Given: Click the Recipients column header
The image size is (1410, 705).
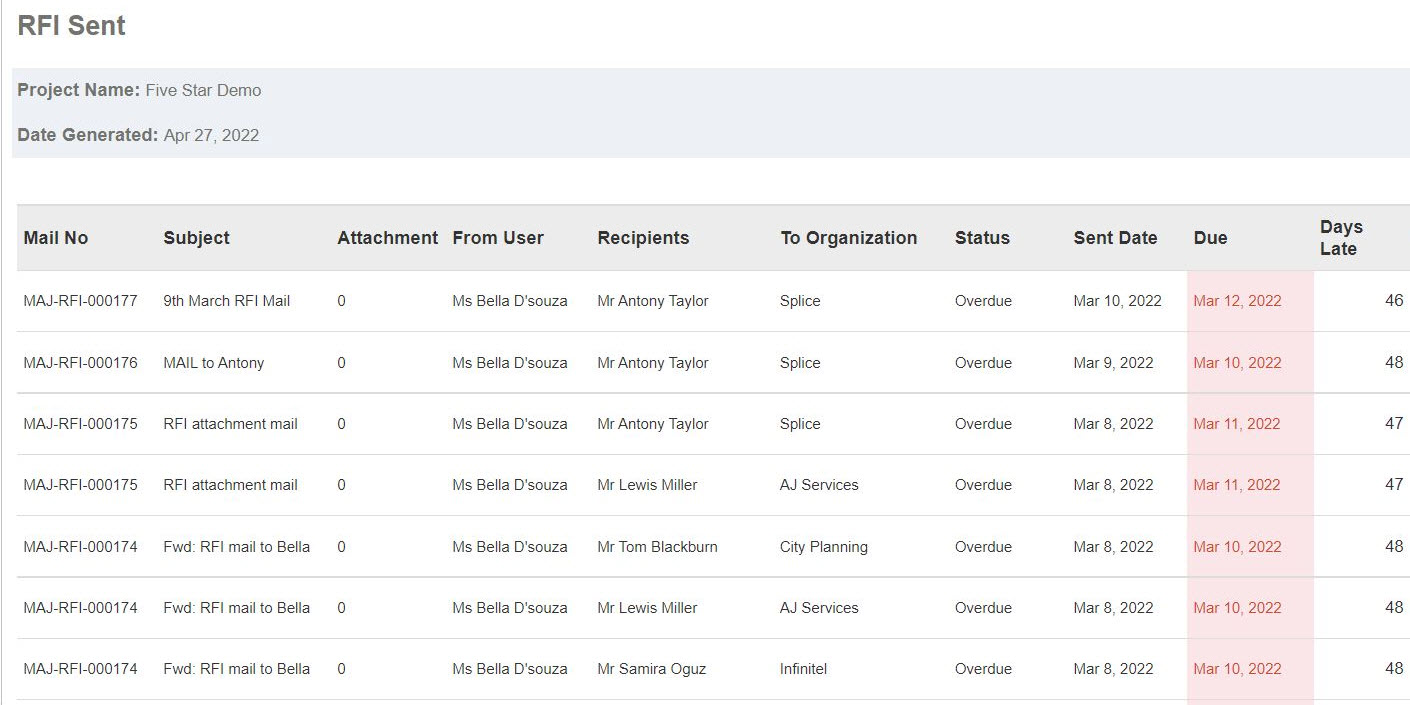Looking at the screenshot, I should click(x=644, y=238).
